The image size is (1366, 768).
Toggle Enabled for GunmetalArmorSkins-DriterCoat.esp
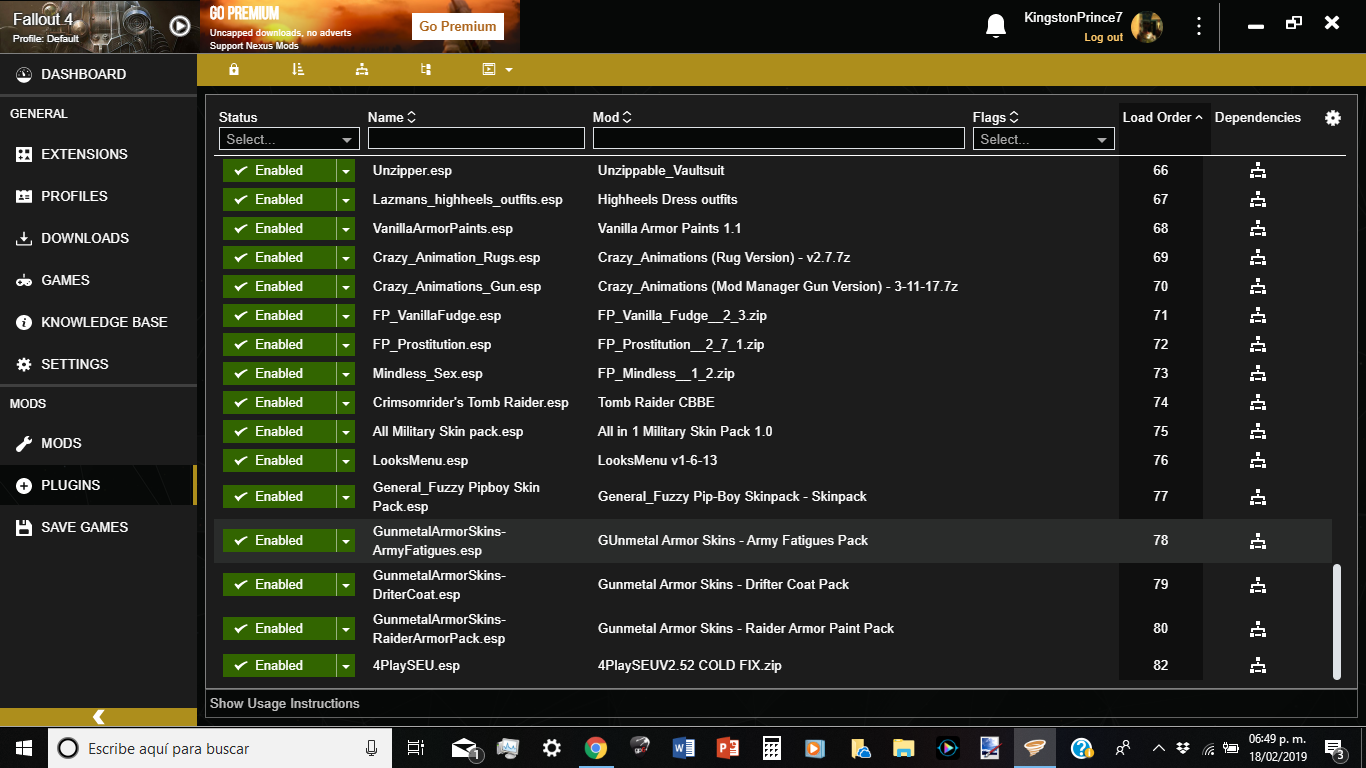[279, 584]
